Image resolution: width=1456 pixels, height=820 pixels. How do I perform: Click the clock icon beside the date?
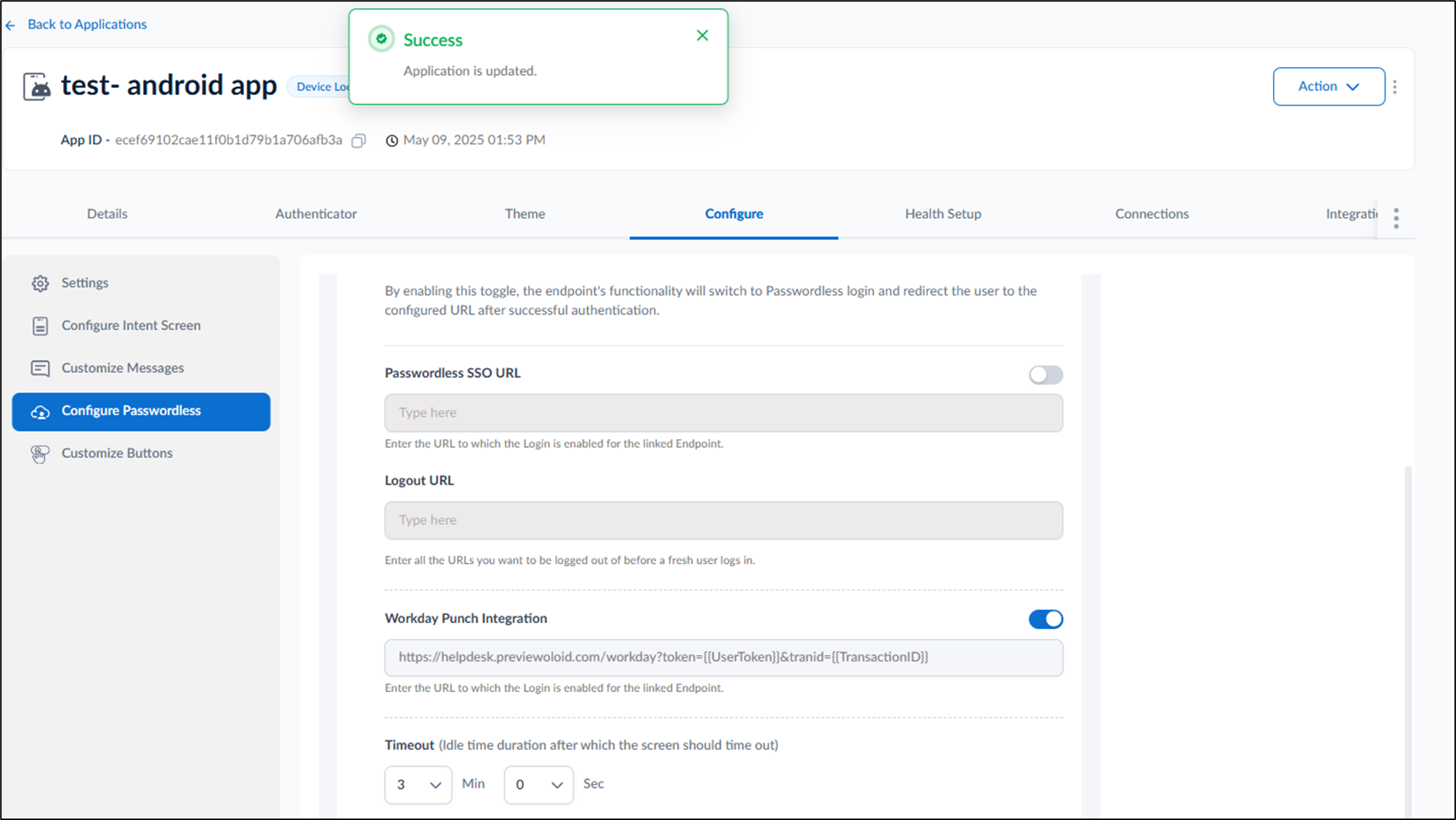392,140
